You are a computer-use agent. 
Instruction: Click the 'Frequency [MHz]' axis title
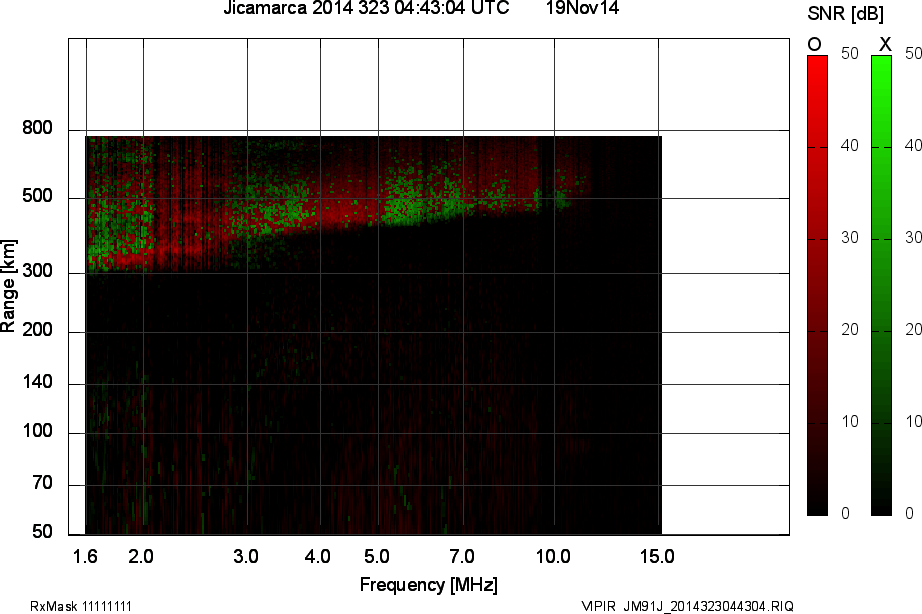(x=429, y=585)
